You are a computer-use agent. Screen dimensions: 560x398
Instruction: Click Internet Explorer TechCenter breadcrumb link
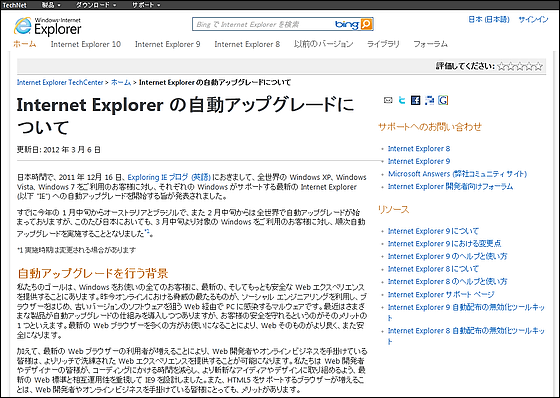(x=60, y=83)
